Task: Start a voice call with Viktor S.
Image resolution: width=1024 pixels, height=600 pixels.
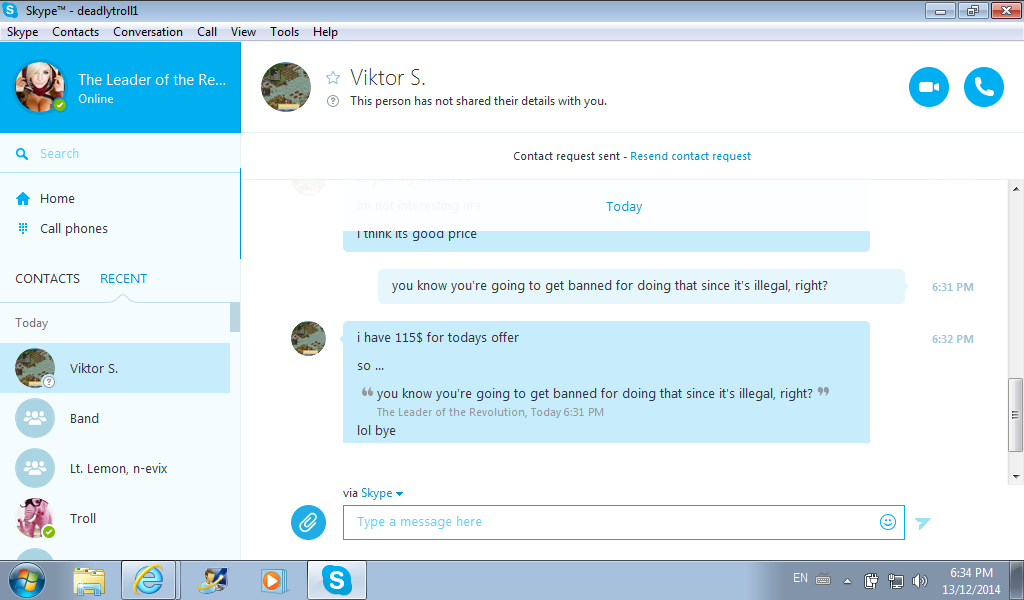Action: coord(984,87)
